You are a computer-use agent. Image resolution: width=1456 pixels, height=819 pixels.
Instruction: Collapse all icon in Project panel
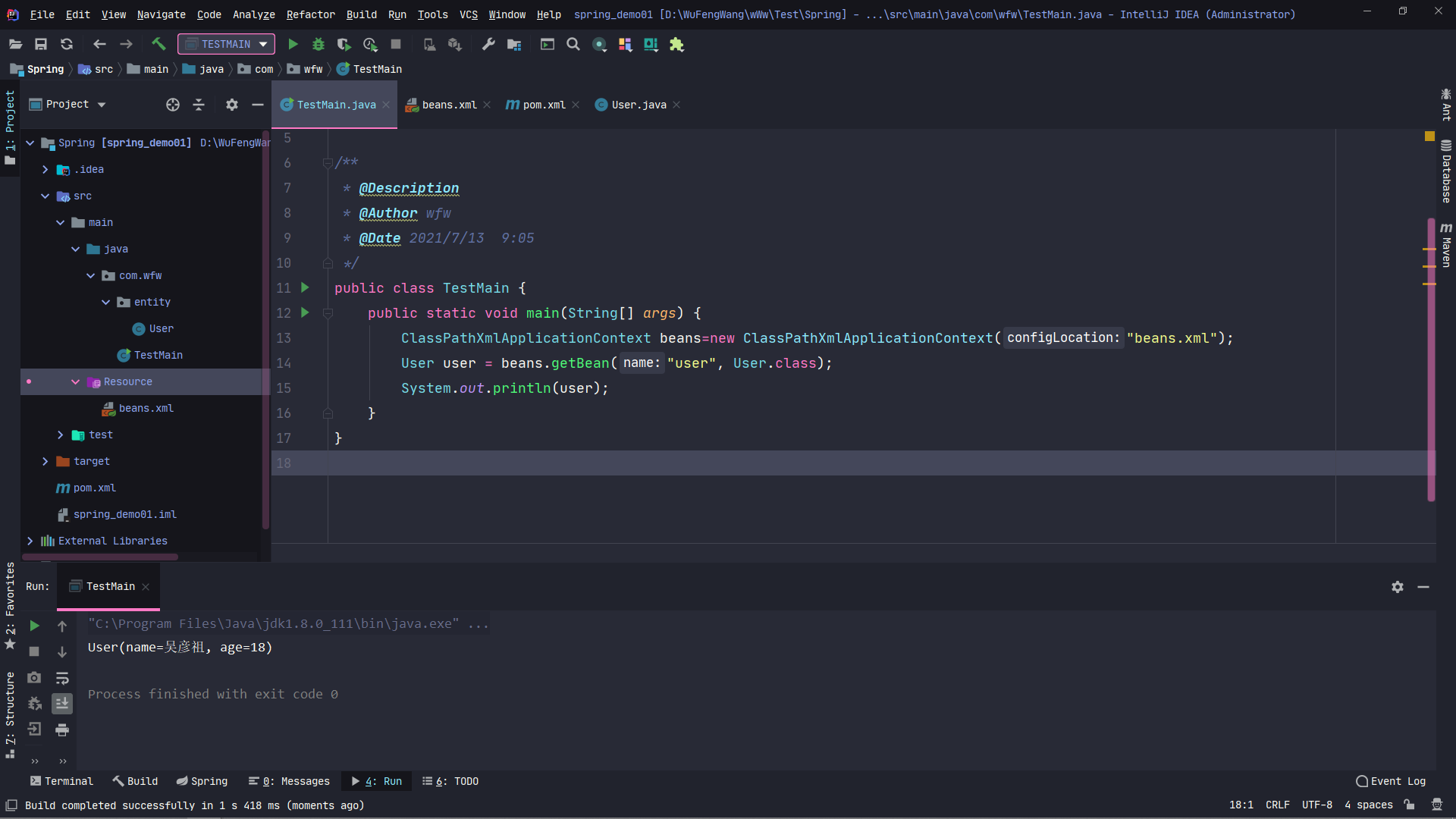(199, 105)
